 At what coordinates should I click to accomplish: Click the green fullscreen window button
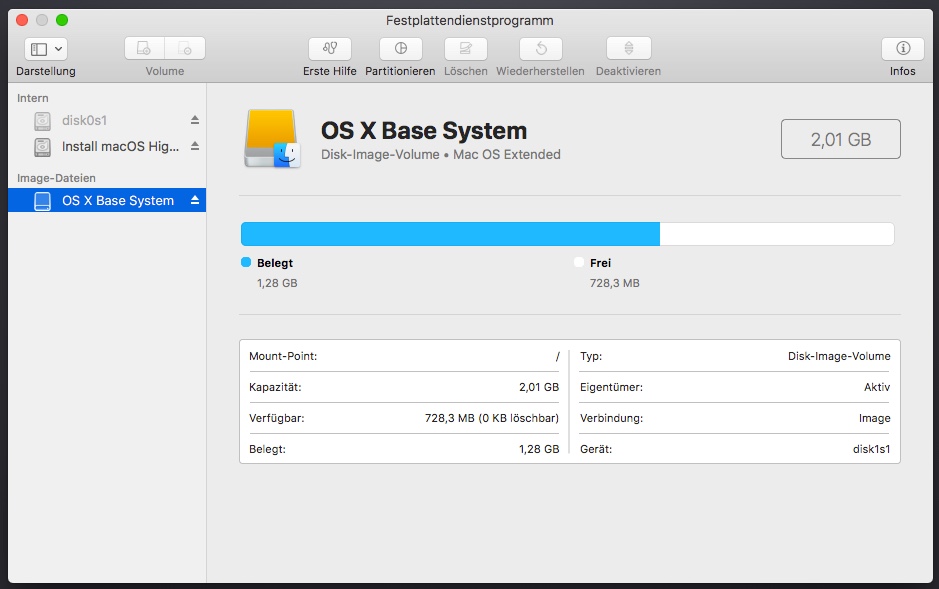pos(62,20)
